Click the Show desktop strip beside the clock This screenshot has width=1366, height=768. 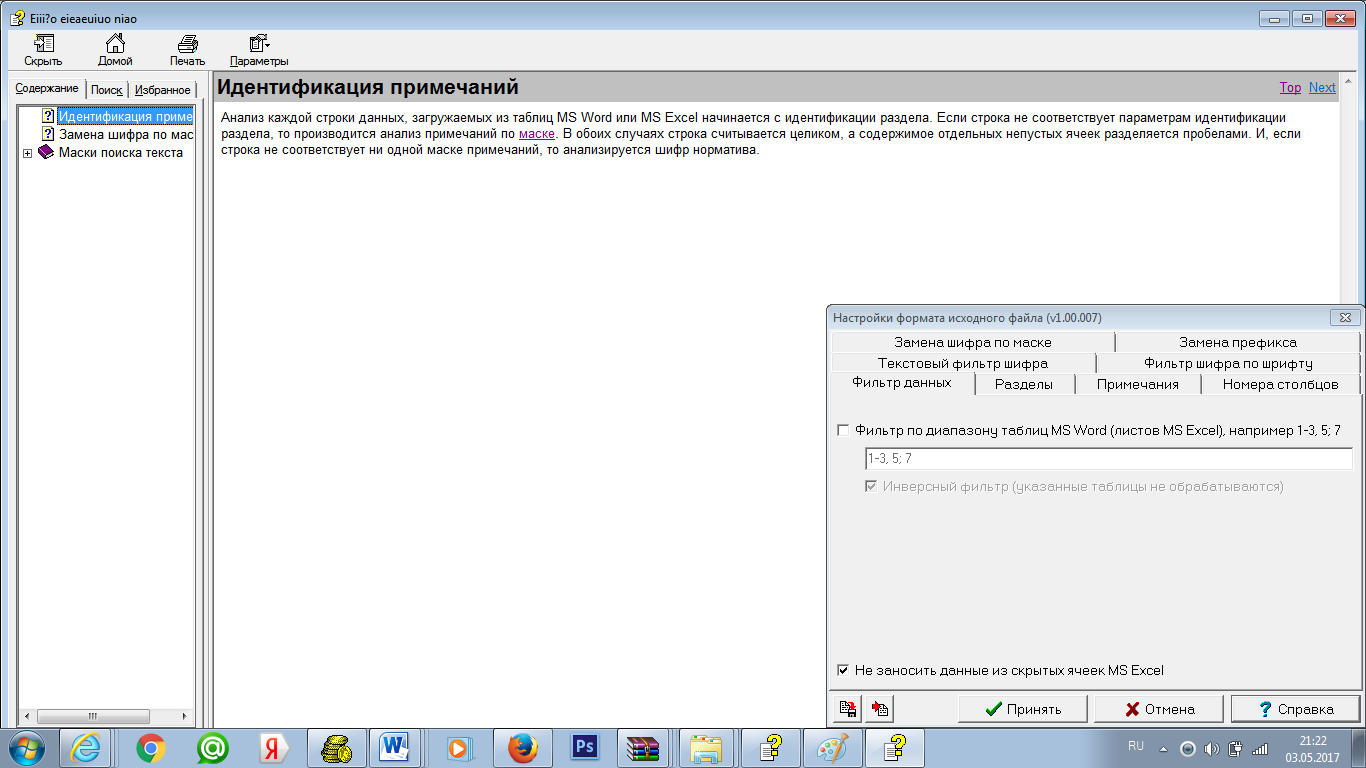tap(1359, 748)
